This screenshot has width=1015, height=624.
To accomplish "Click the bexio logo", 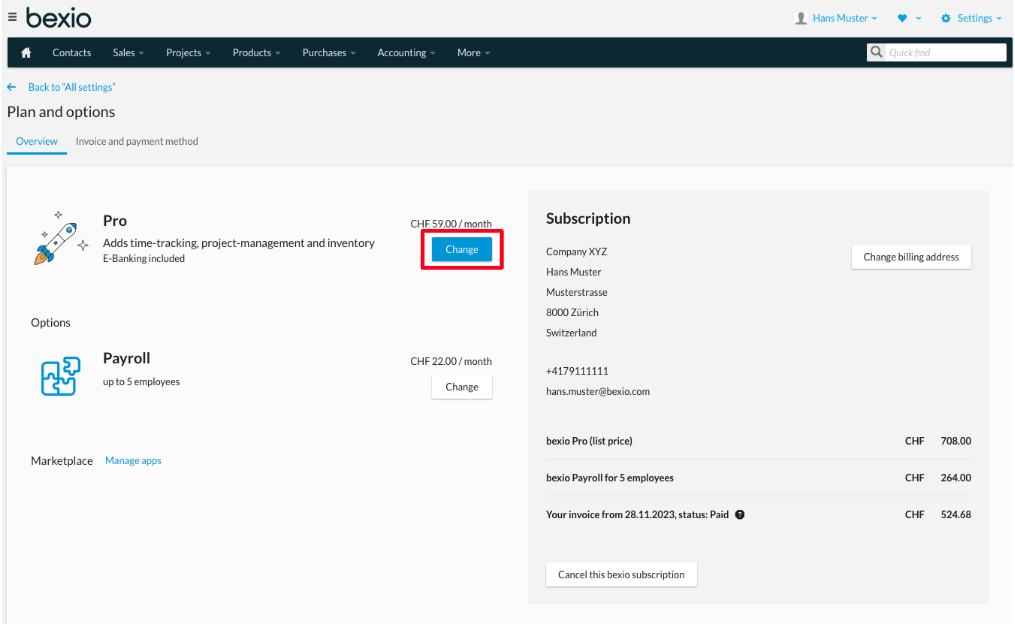I will (x=60, y=17).
